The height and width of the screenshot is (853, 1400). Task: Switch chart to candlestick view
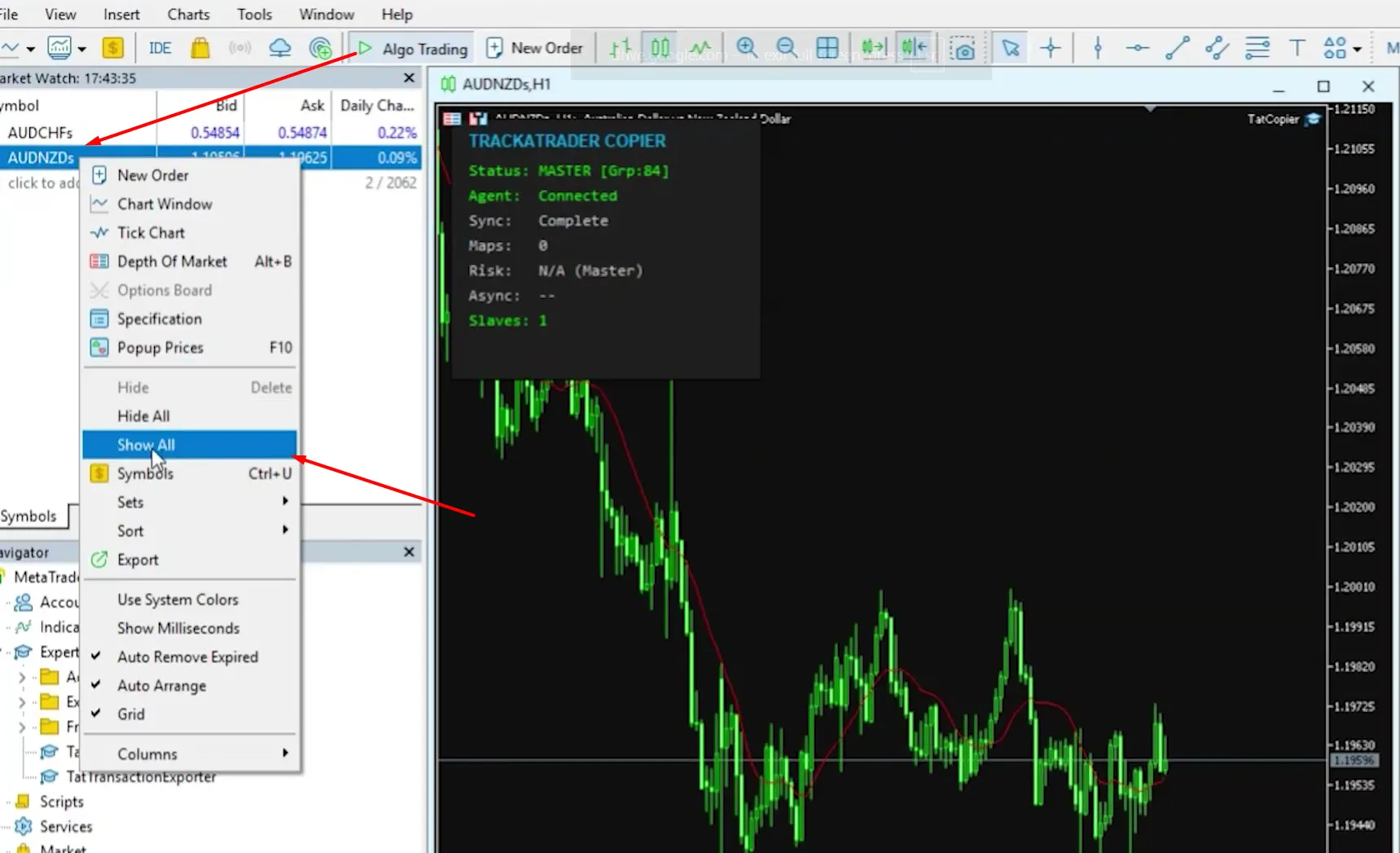[x=661, y=48]
